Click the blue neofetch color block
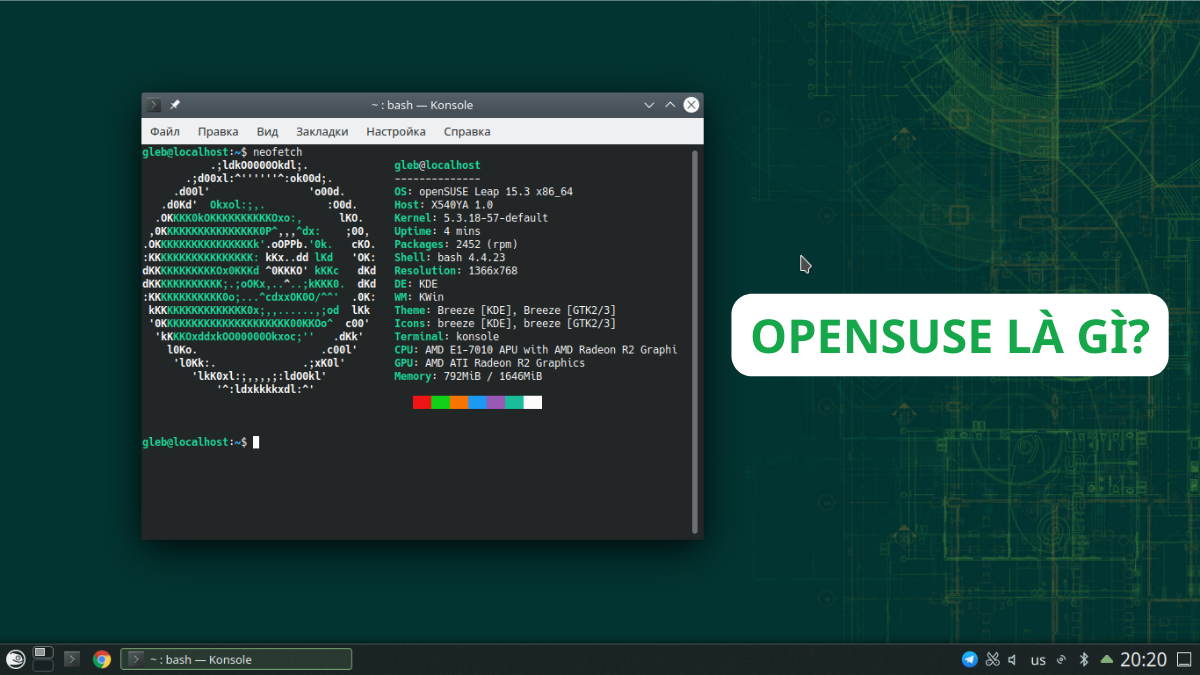The width and height of the screenshot is (1200, 675). coord(478,402)
